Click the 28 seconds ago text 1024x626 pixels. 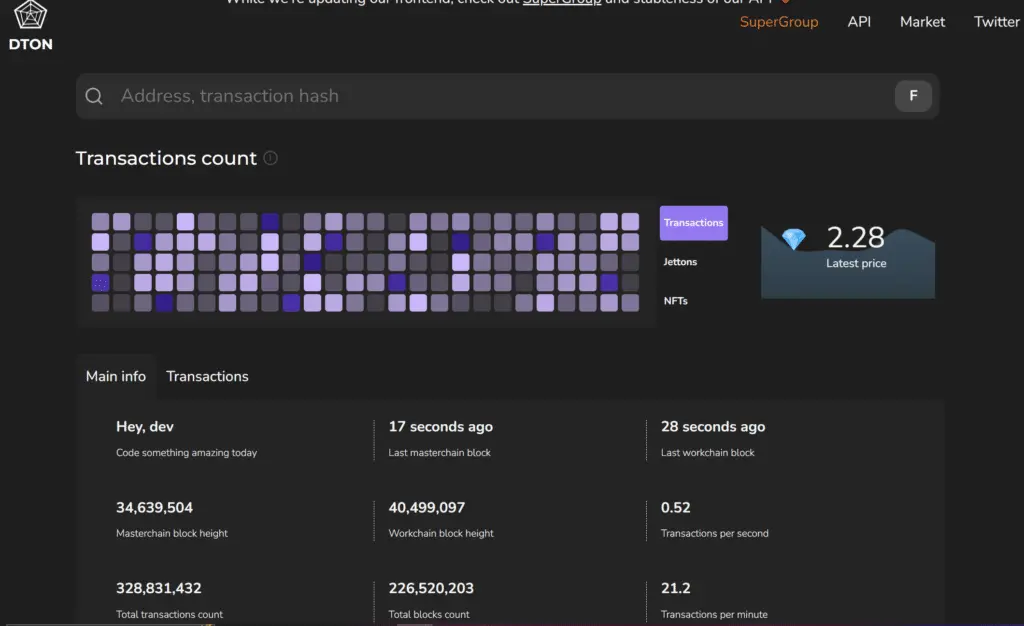tap(713, 427)
